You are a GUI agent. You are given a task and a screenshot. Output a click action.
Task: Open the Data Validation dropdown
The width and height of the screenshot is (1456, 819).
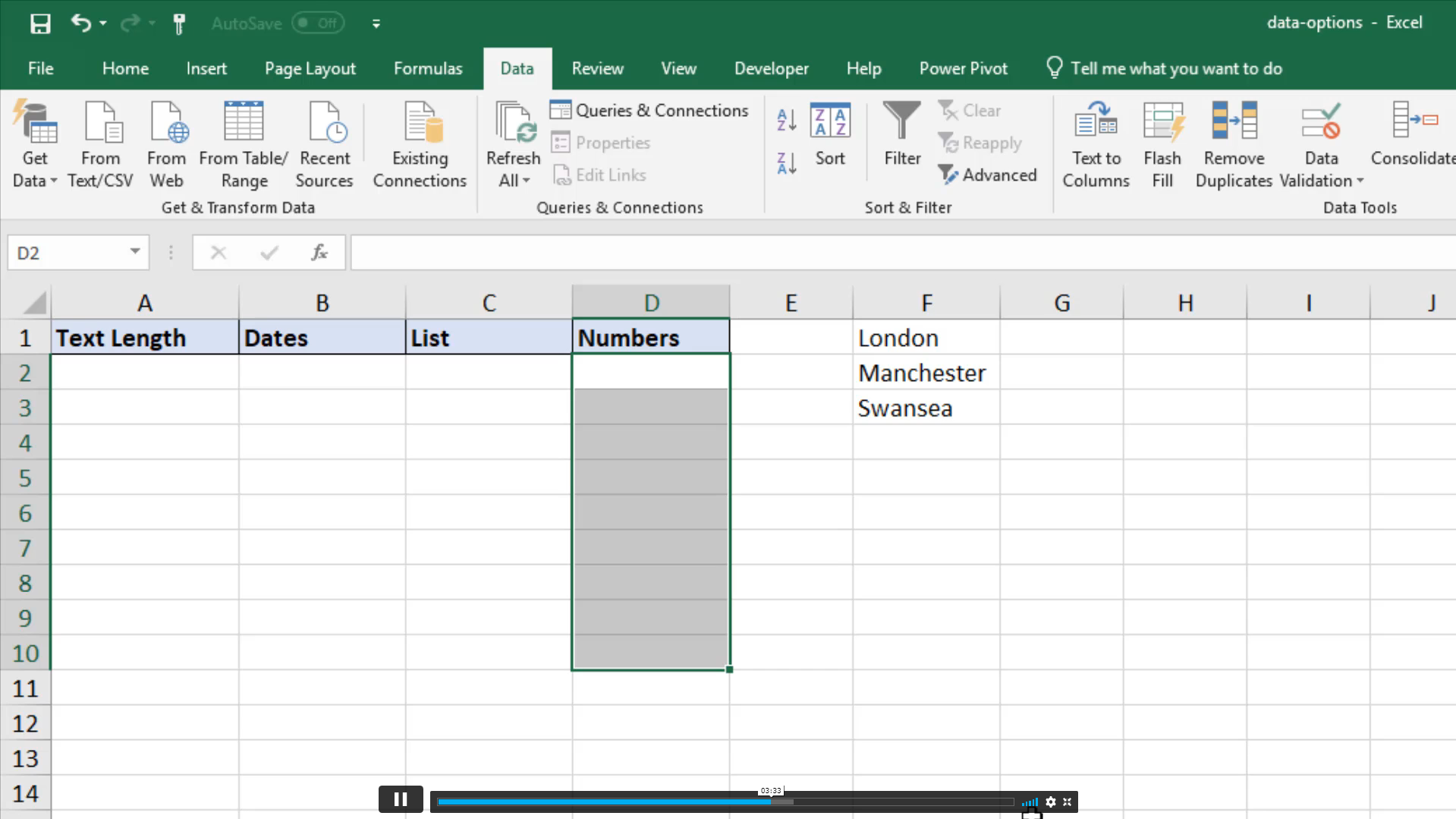click(x=1320, y=144)
